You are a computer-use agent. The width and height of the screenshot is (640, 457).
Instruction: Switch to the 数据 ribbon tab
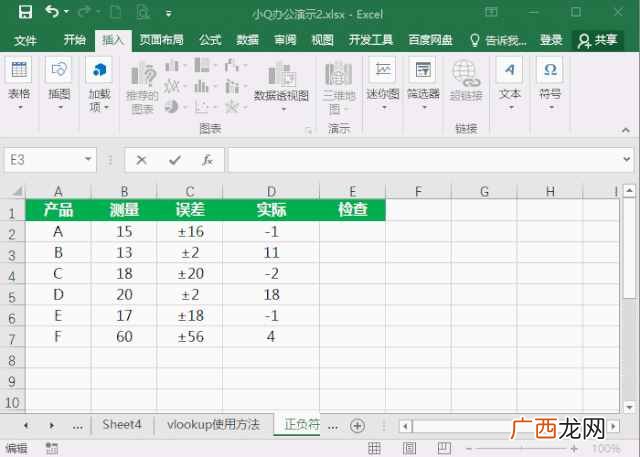[x=247, y=40]
